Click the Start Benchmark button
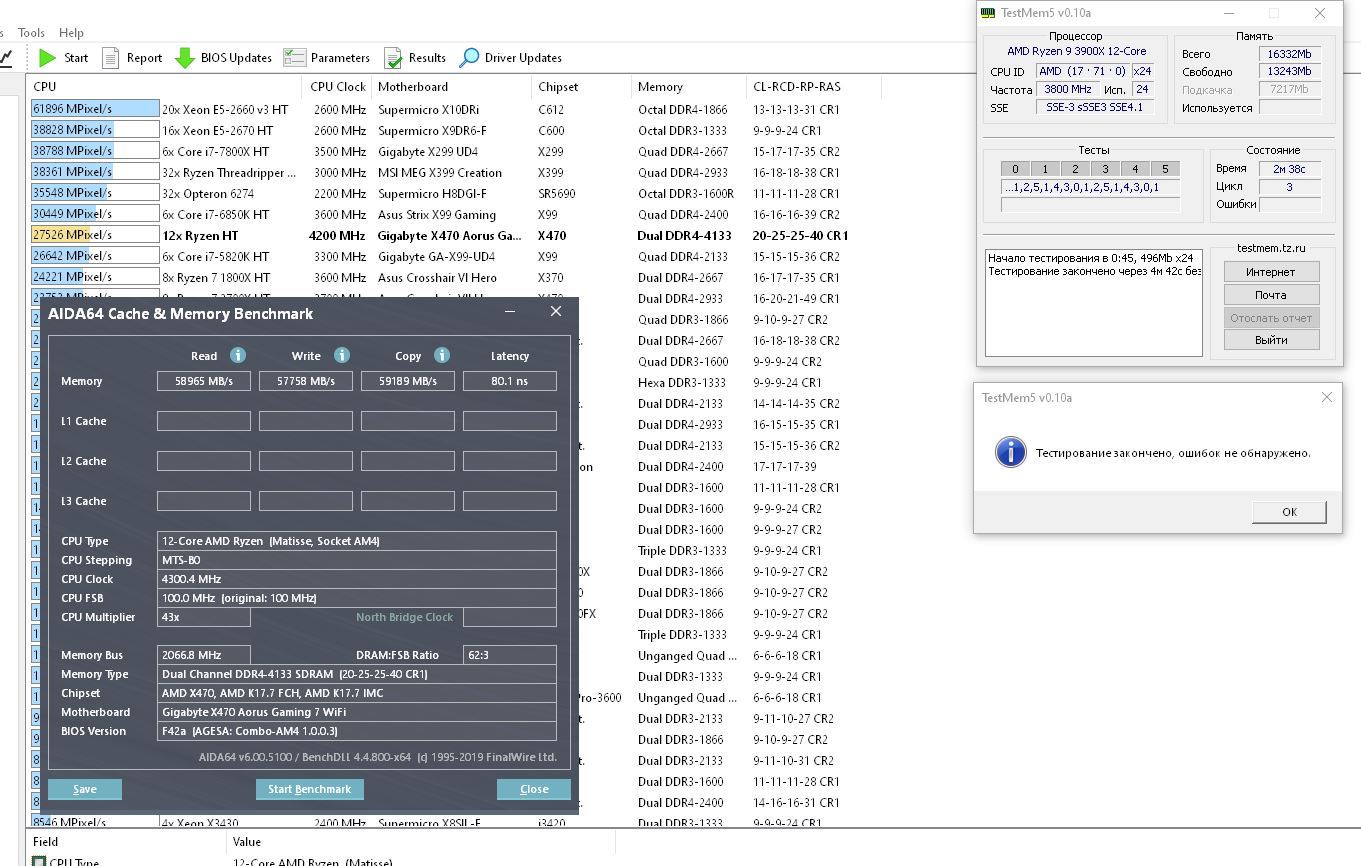 click(310, 789)
